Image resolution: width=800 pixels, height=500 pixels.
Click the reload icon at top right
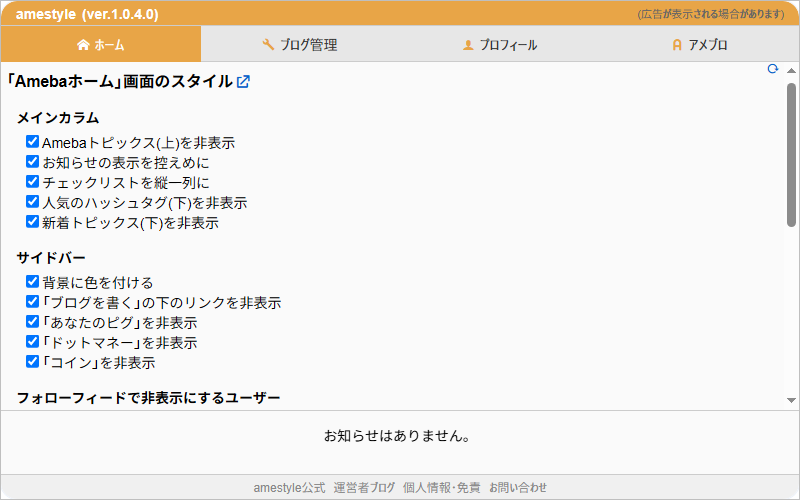(772, 69)
